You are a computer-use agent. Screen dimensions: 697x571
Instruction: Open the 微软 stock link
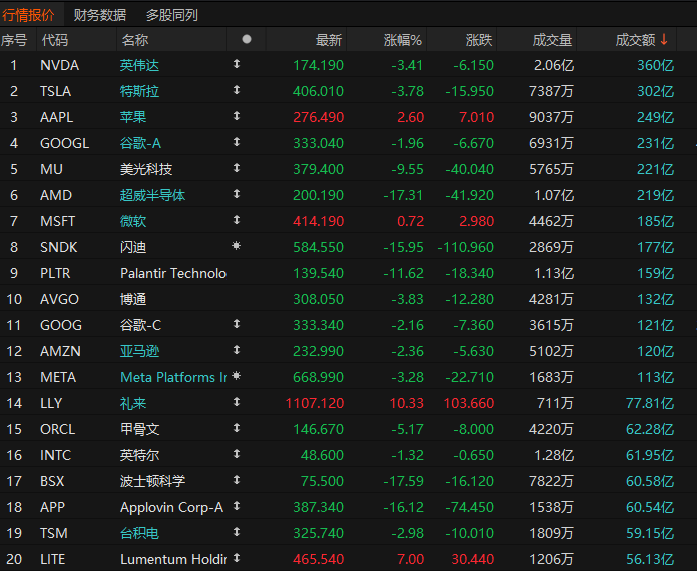click(133, 221)
